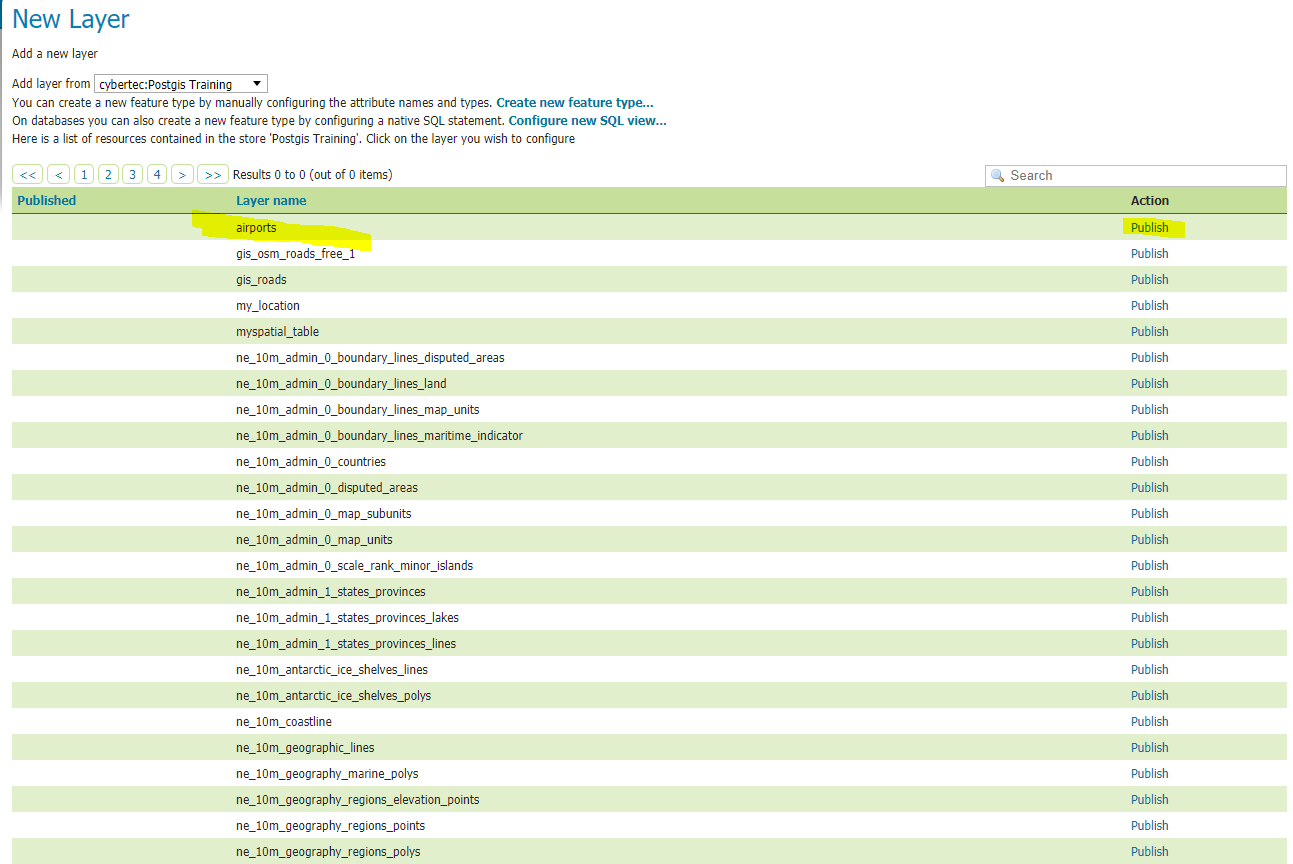
Task: Publish the airports layer
Action: point(1149,228)
